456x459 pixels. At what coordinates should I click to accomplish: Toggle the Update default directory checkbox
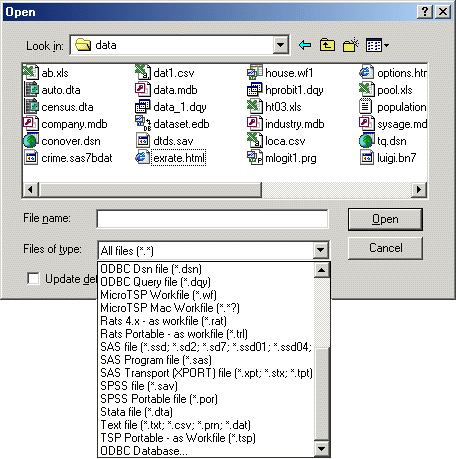(x=33, y=279)
